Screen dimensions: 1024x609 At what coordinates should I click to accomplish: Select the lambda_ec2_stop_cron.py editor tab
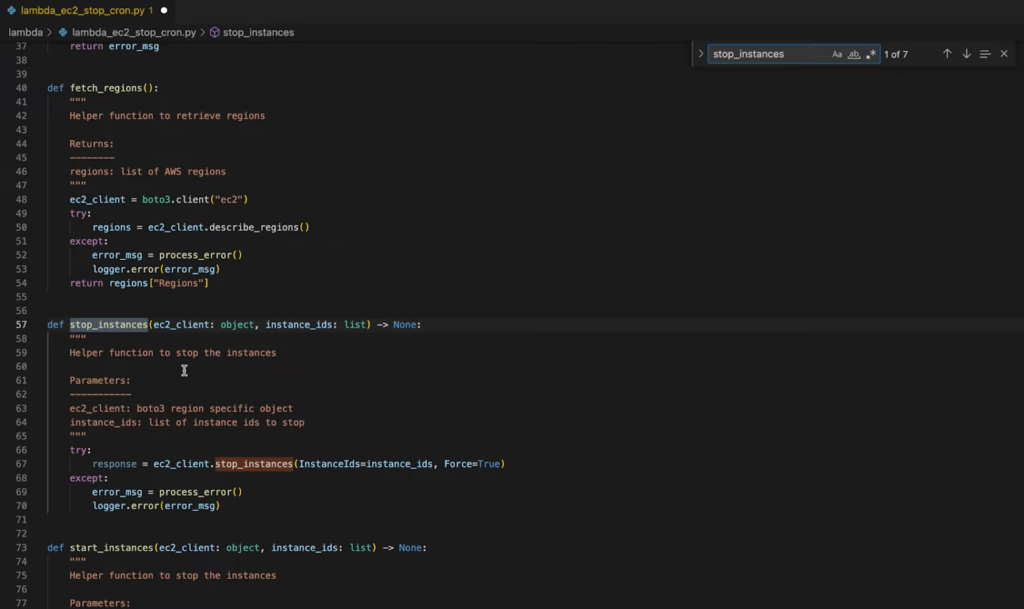point(87,10)
